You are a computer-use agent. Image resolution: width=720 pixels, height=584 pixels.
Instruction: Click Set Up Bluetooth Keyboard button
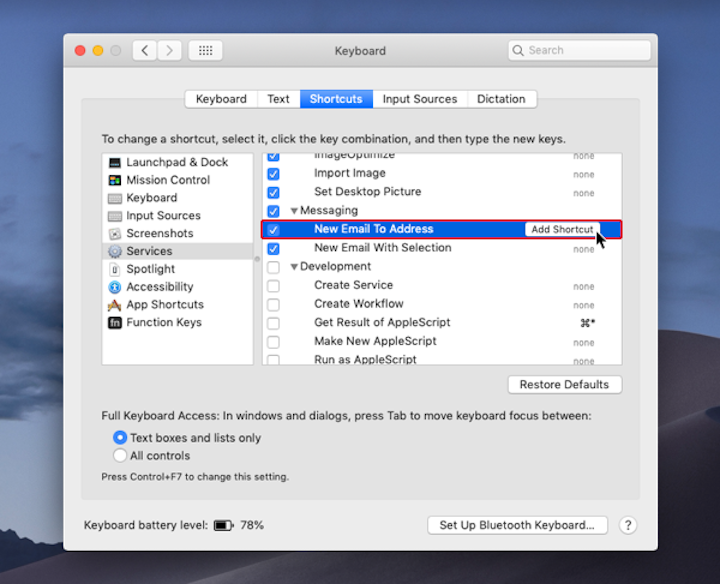click(517, 525)
